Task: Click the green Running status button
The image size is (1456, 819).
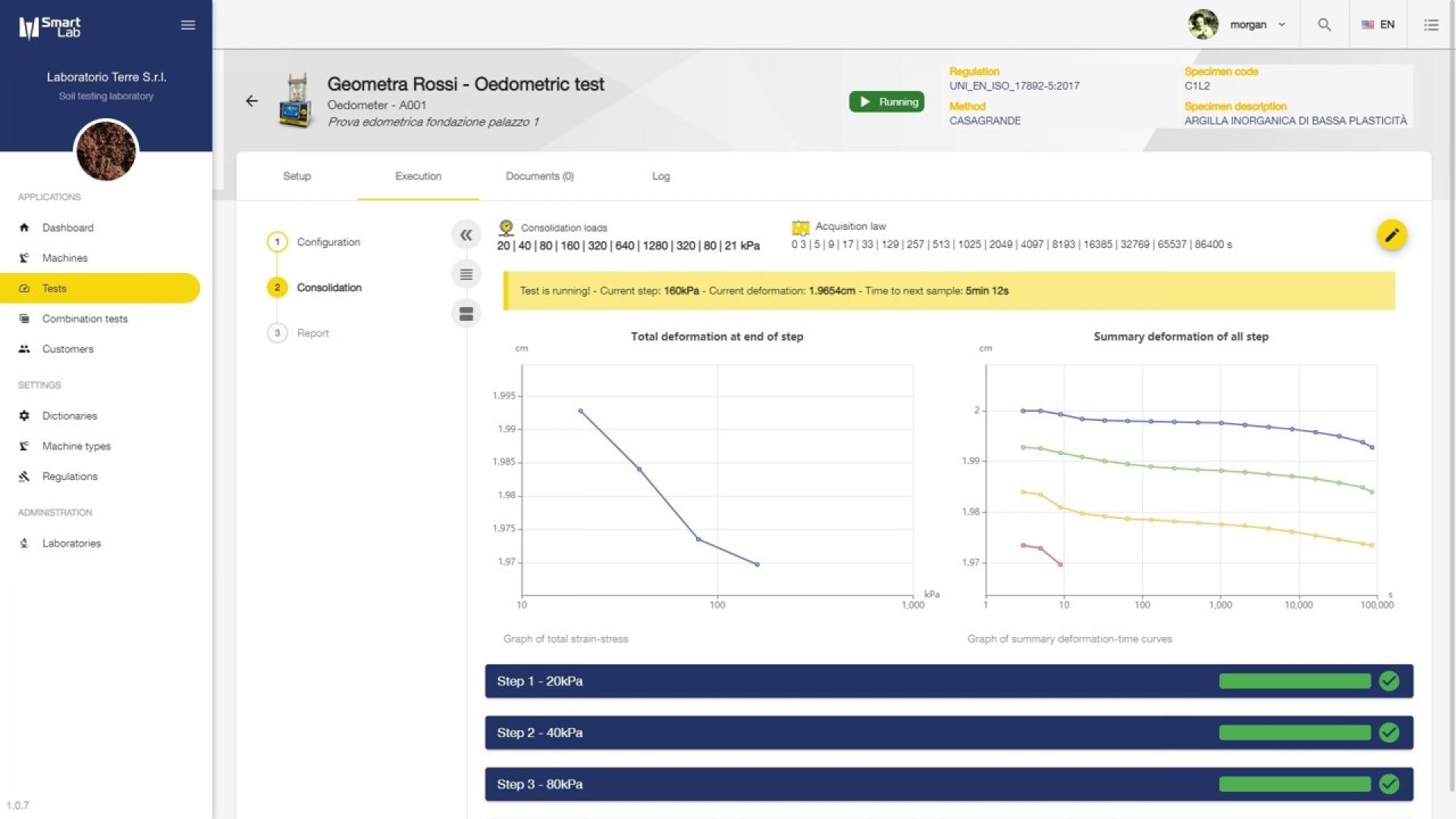Action: (886, 102)
